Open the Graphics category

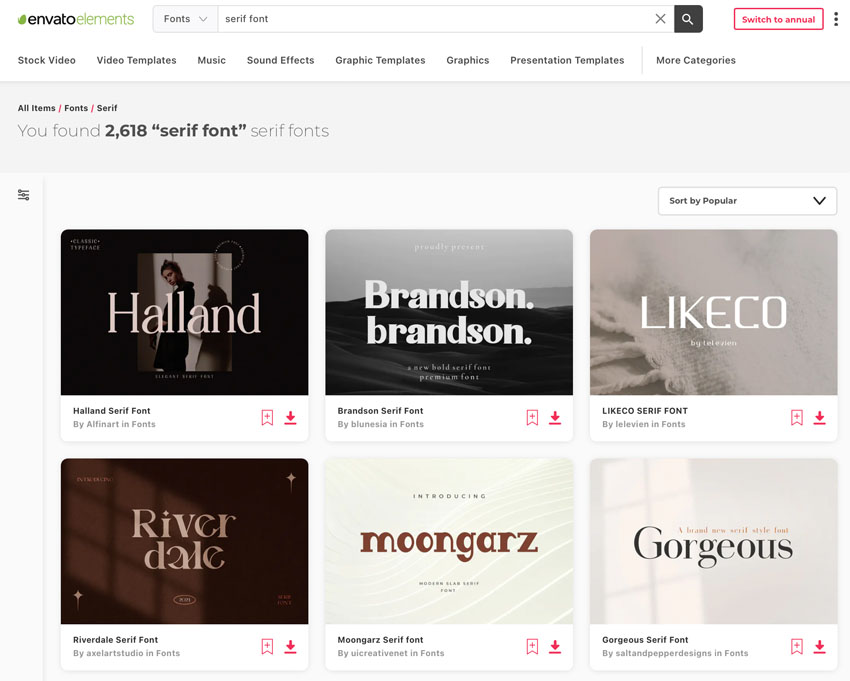(468, 60)
